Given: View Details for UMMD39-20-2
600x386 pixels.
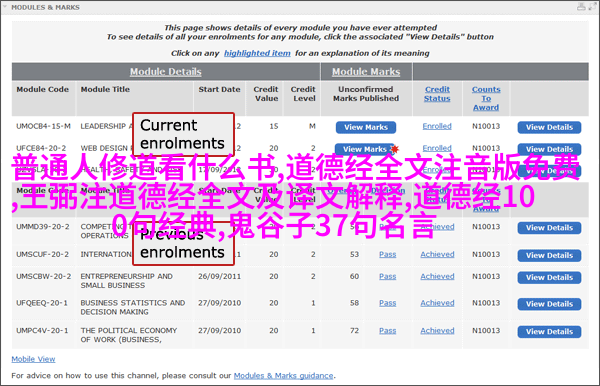Looking at the screenshot, I should click(x=549, y=228).
